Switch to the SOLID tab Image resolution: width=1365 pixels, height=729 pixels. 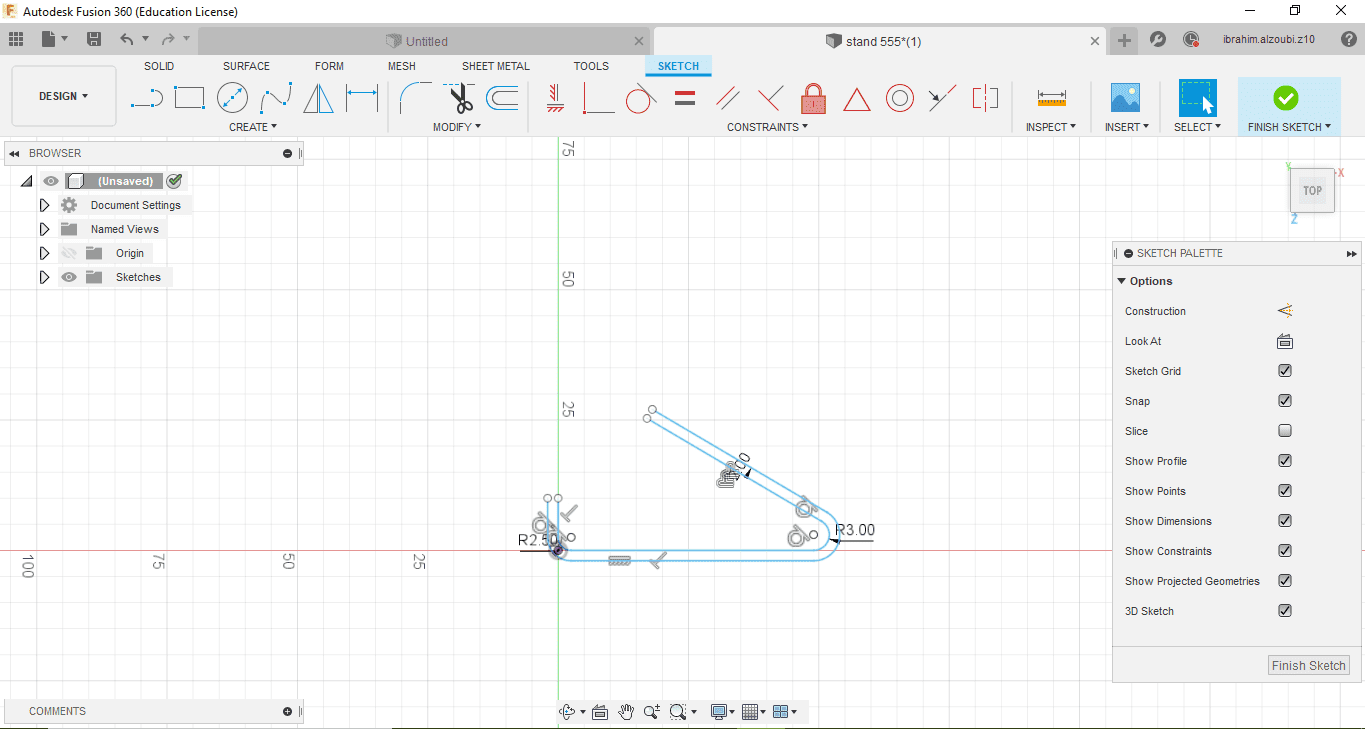pos(159,66)
